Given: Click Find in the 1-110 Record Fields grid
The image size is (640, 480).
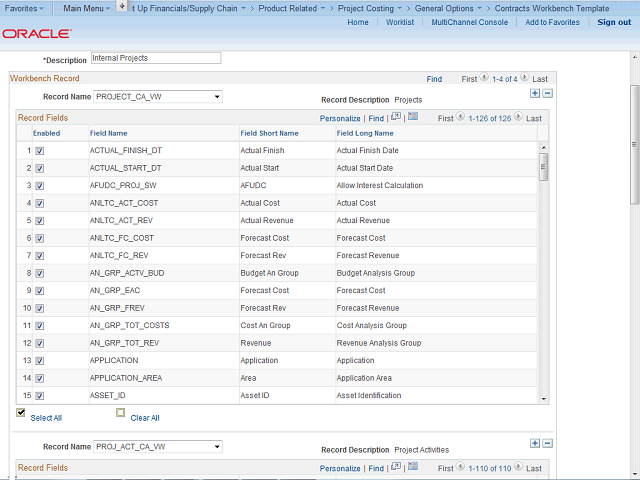Looking at the screenshot, I should [376, 468].
